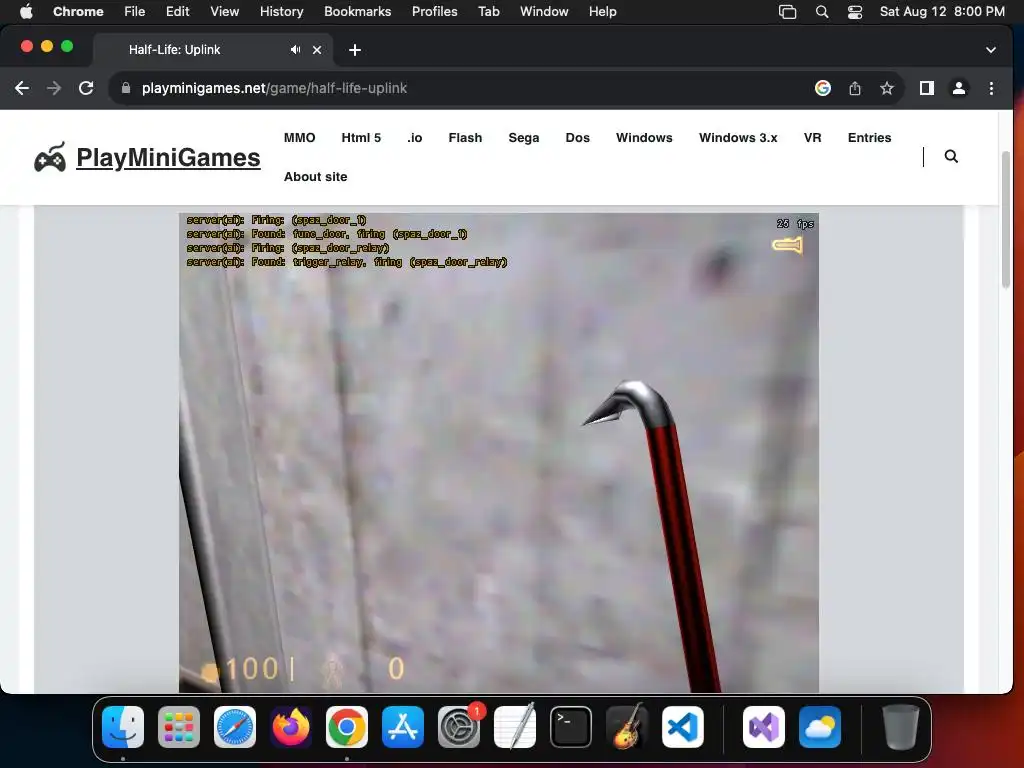Click the 25 fps counter in the game
Image resolution: width=1024 pixels, height=768 pixels.
pyautogui.click(x=795, y=223)
